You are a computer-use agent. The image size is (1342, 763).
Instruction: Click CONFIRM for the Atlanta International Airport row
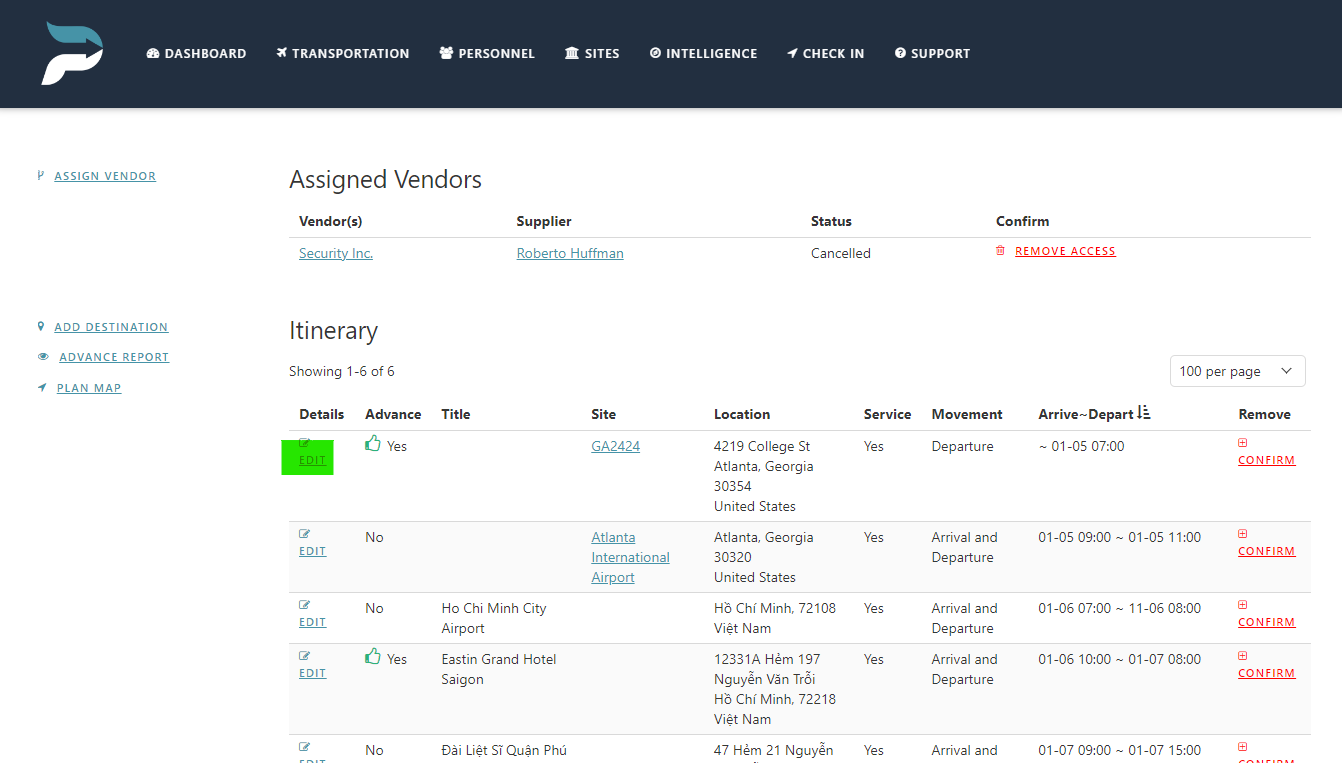pos(1266,550)
